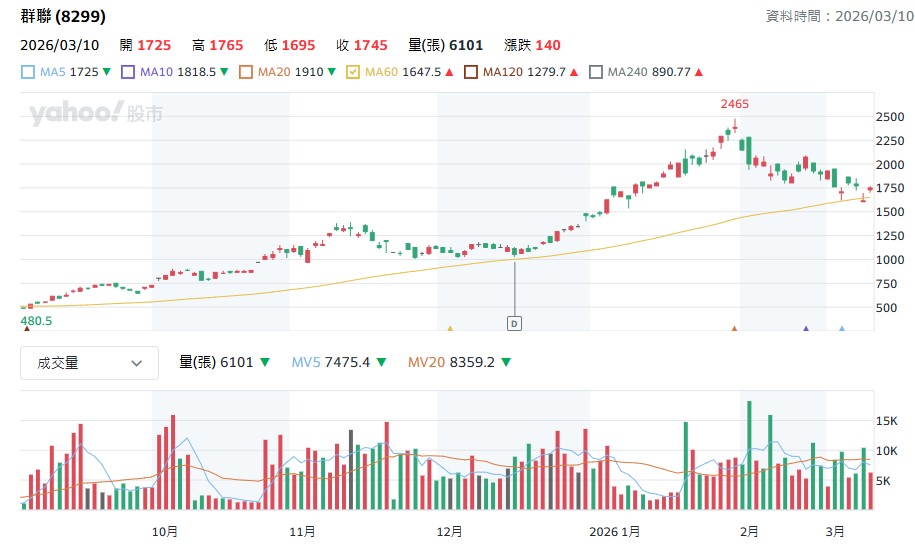Click the tallest green volume bar in February

click(x=748, y=455)
